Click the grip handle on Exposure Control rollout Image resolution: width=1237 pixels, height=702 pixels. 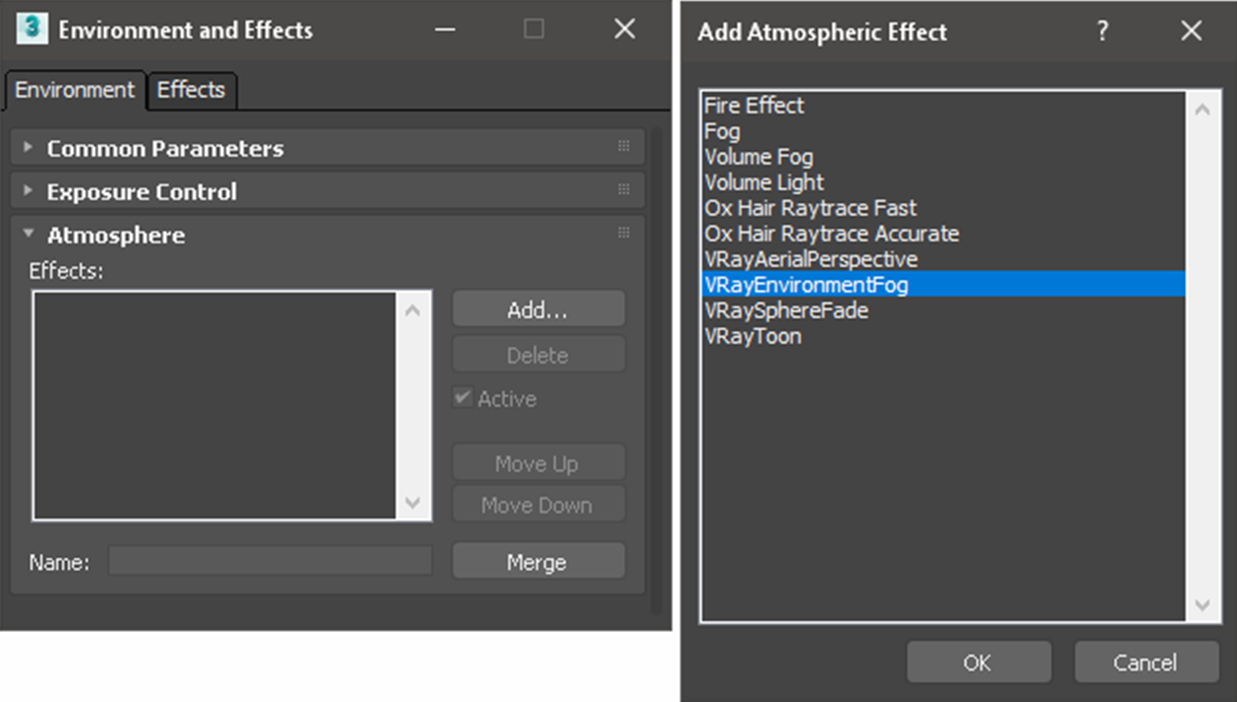624,189
